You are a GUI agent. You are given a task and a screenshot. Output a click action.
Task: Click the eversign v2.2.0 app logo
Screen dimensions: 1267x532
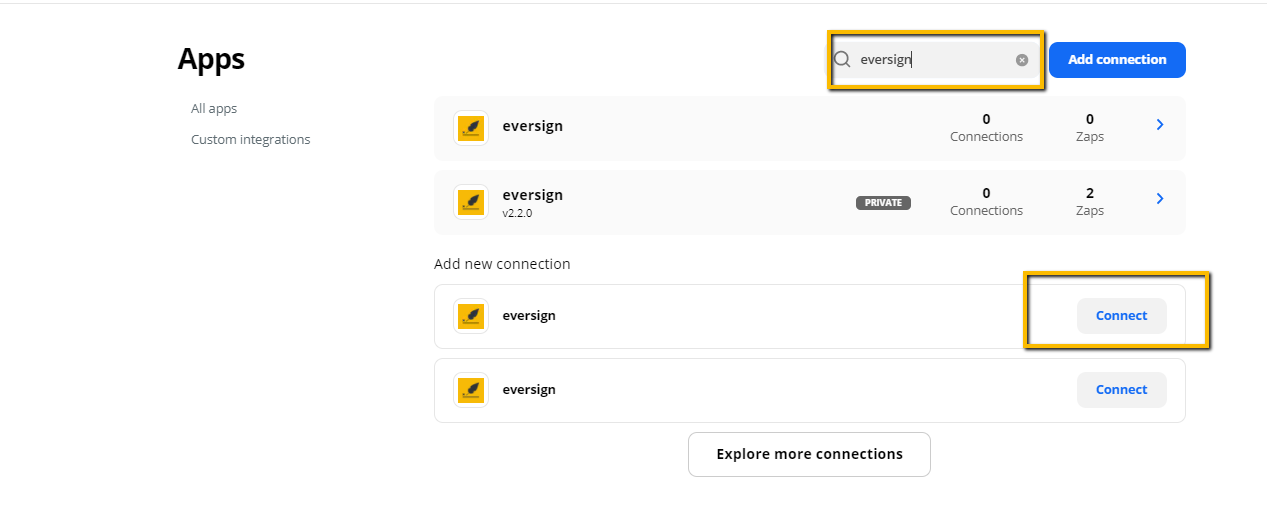point(471,202)
